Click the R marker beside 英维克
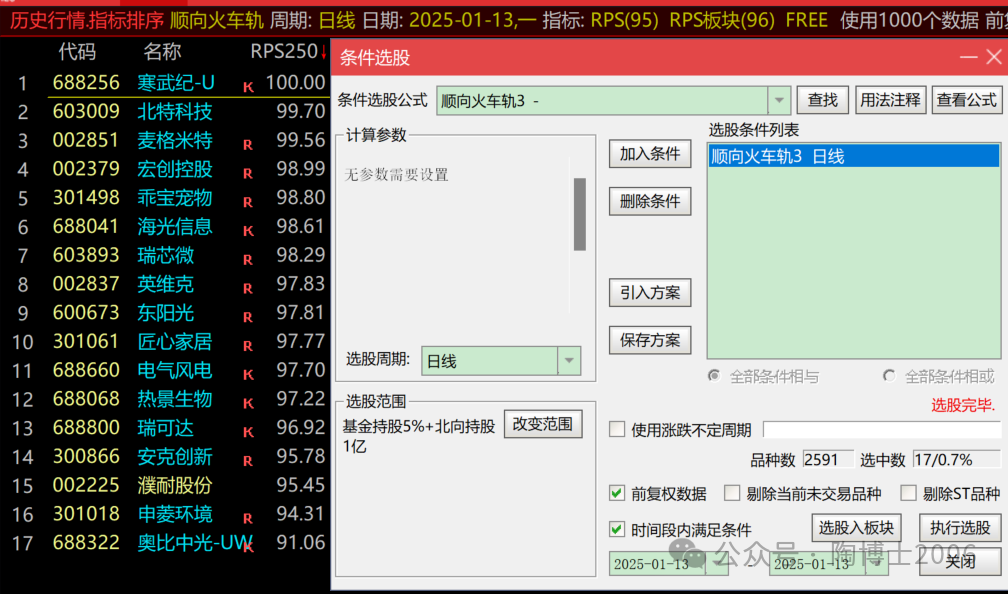Image resolution: width=1008 pixels, height=594 pixels. pyautogui.click(x=248, y=289)
